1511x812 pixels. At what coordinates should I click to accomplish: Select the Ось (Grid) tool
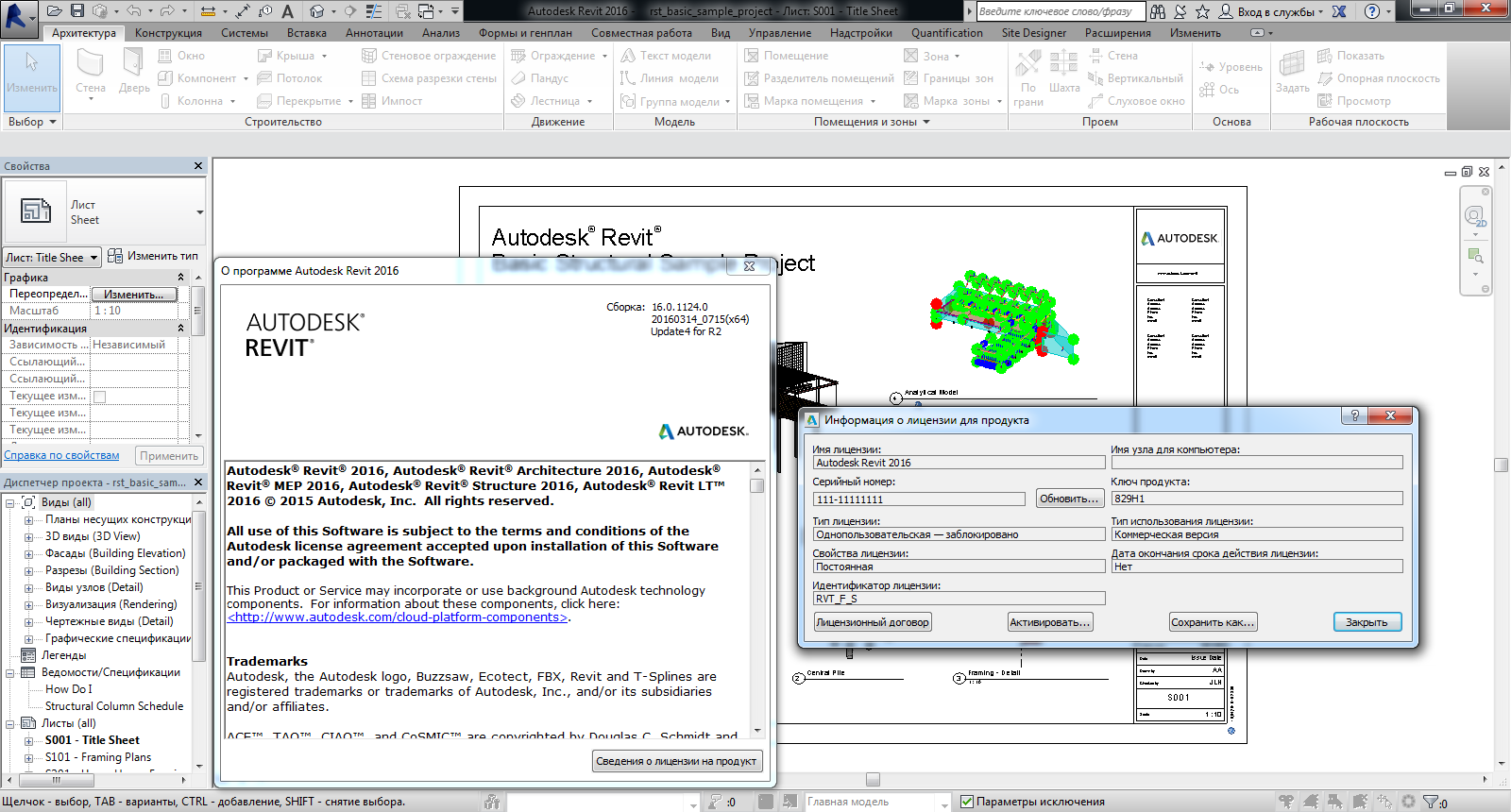(1218, 90)
